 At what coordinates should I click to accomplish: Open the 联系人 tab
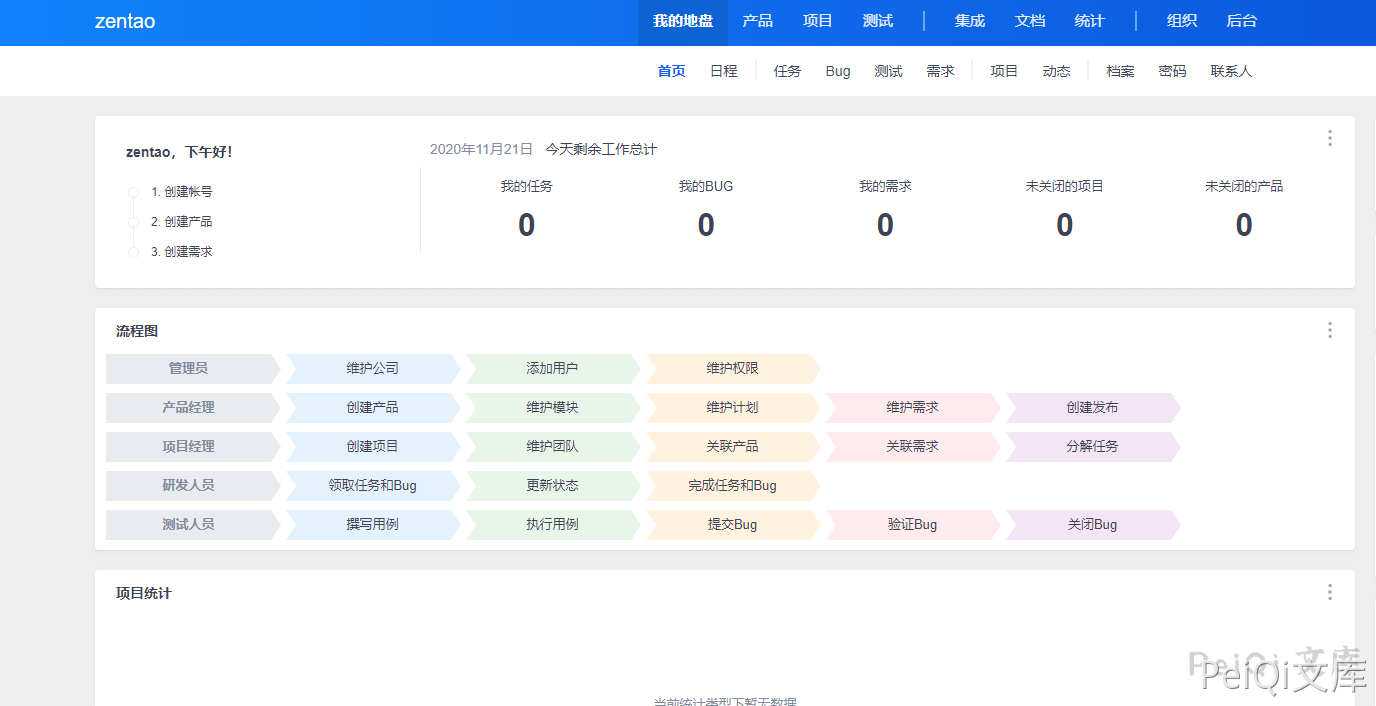click(1231, 71)
